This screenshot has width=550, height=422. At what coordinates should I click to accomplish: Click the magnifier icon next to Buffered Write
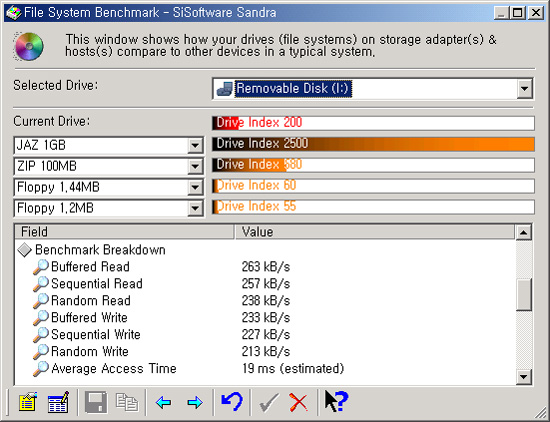pyautogui.click(x=41, y=318)
